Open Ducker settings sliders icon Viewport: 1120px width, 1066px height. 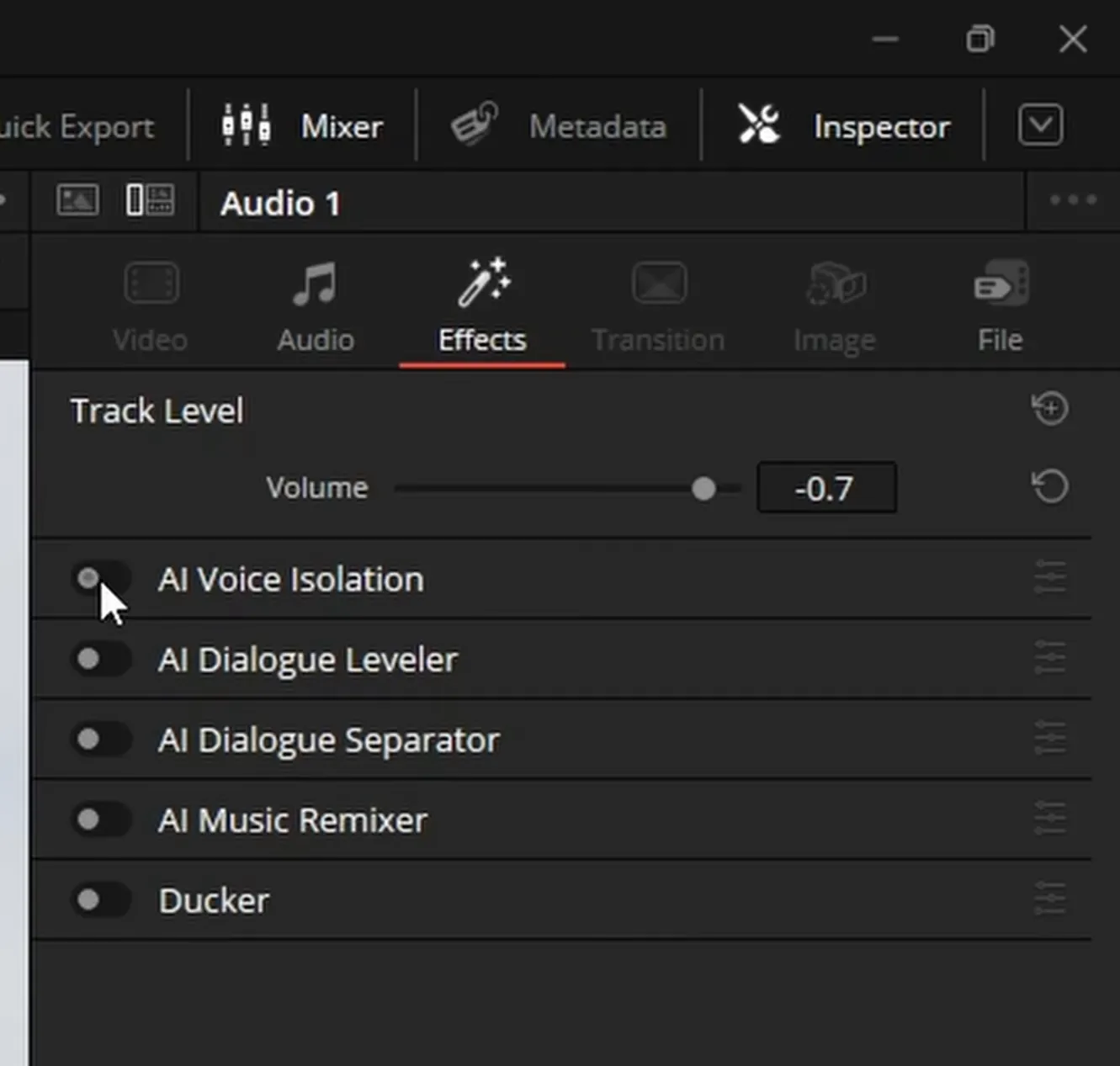pyautogui.click(x=1050, y=899)
